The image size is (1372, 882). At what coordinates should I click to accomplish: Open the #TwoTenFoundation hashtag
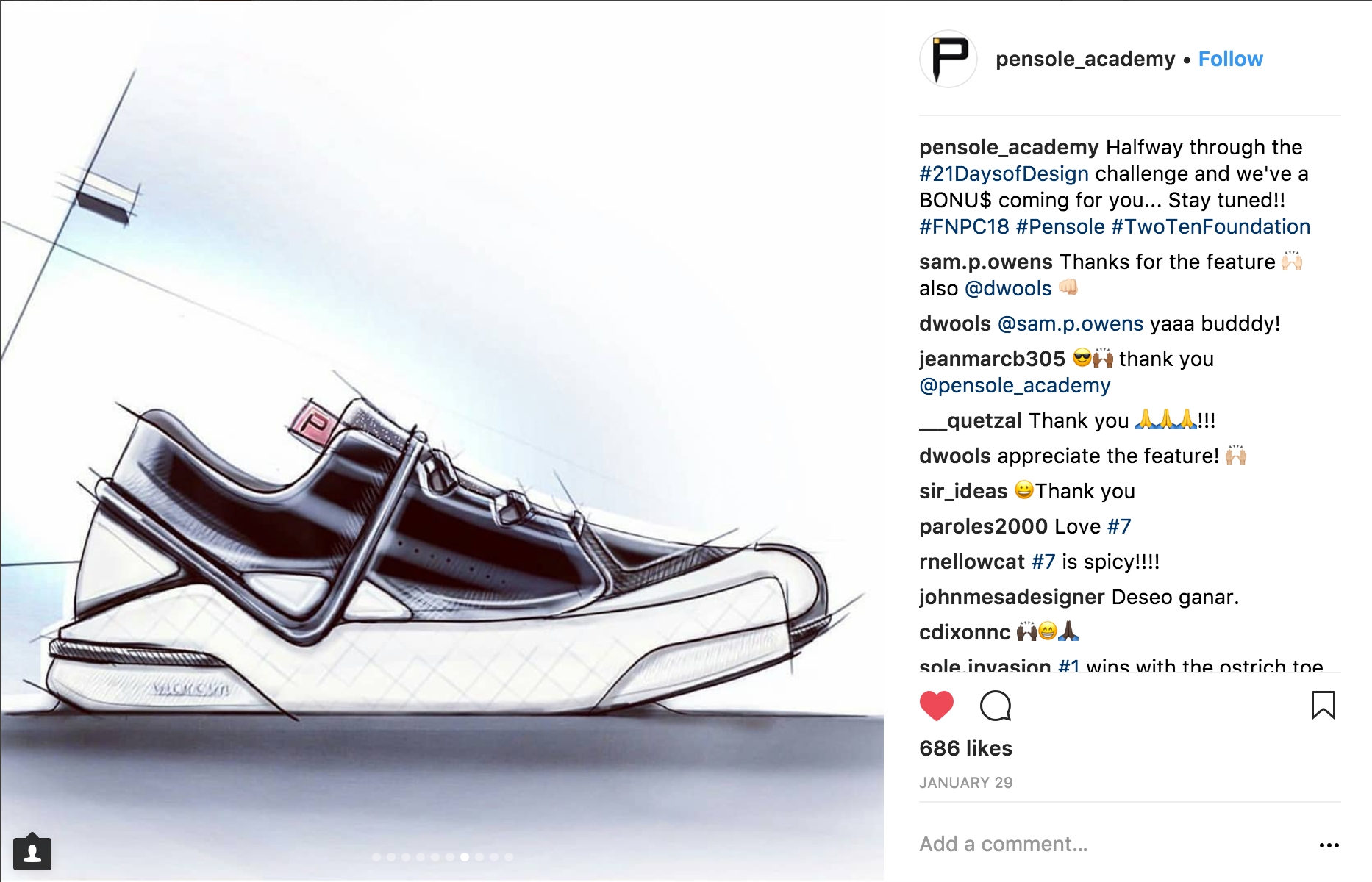point(1210,226)
